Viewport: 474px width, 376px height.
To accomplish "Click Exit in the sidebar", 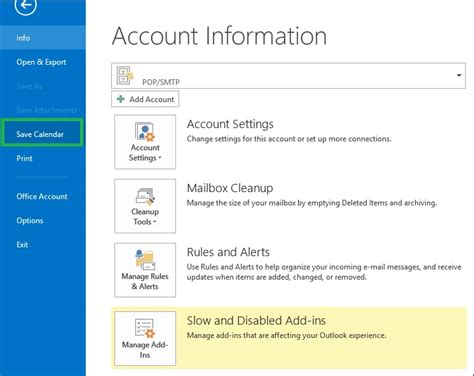I will [x=22, y=245].
